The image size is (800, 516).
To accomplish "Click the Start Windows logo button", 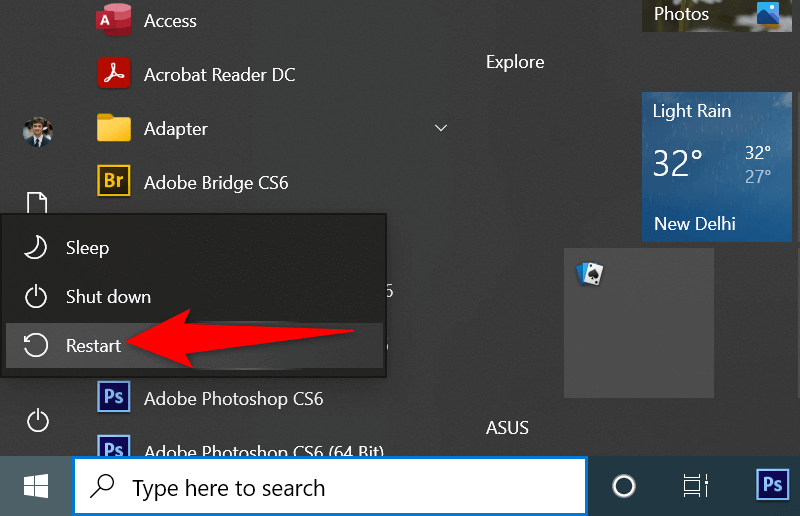I will [x=37, y=487].
